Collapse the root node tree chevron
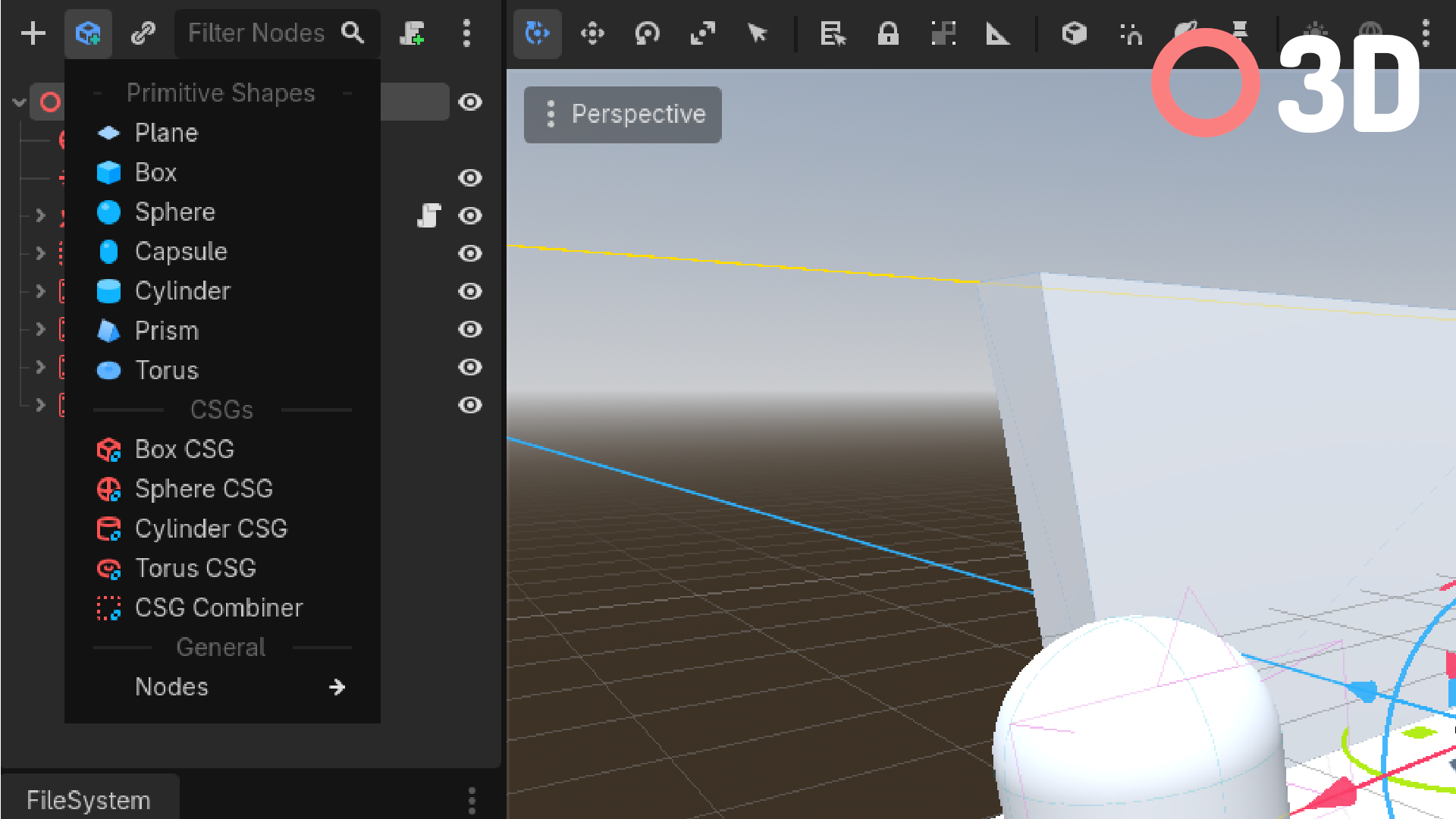 [19, 102]
